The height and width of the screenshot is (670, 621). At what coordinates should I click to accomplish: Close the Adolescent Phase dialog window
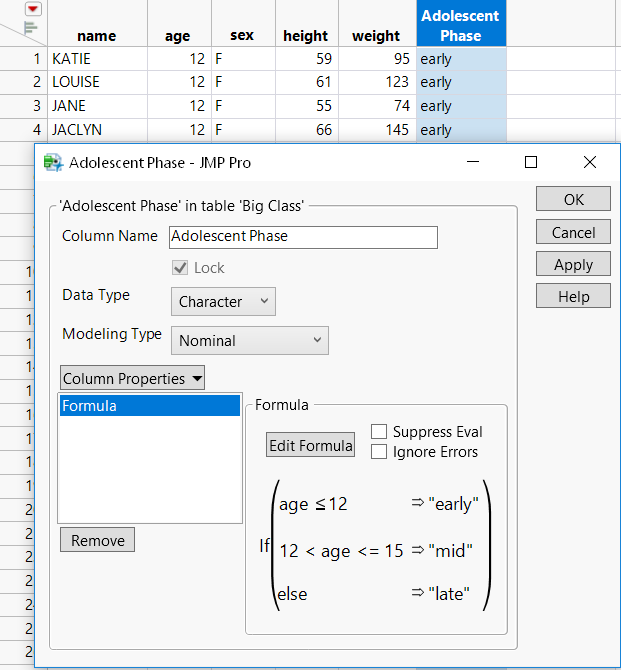[589, 162]
